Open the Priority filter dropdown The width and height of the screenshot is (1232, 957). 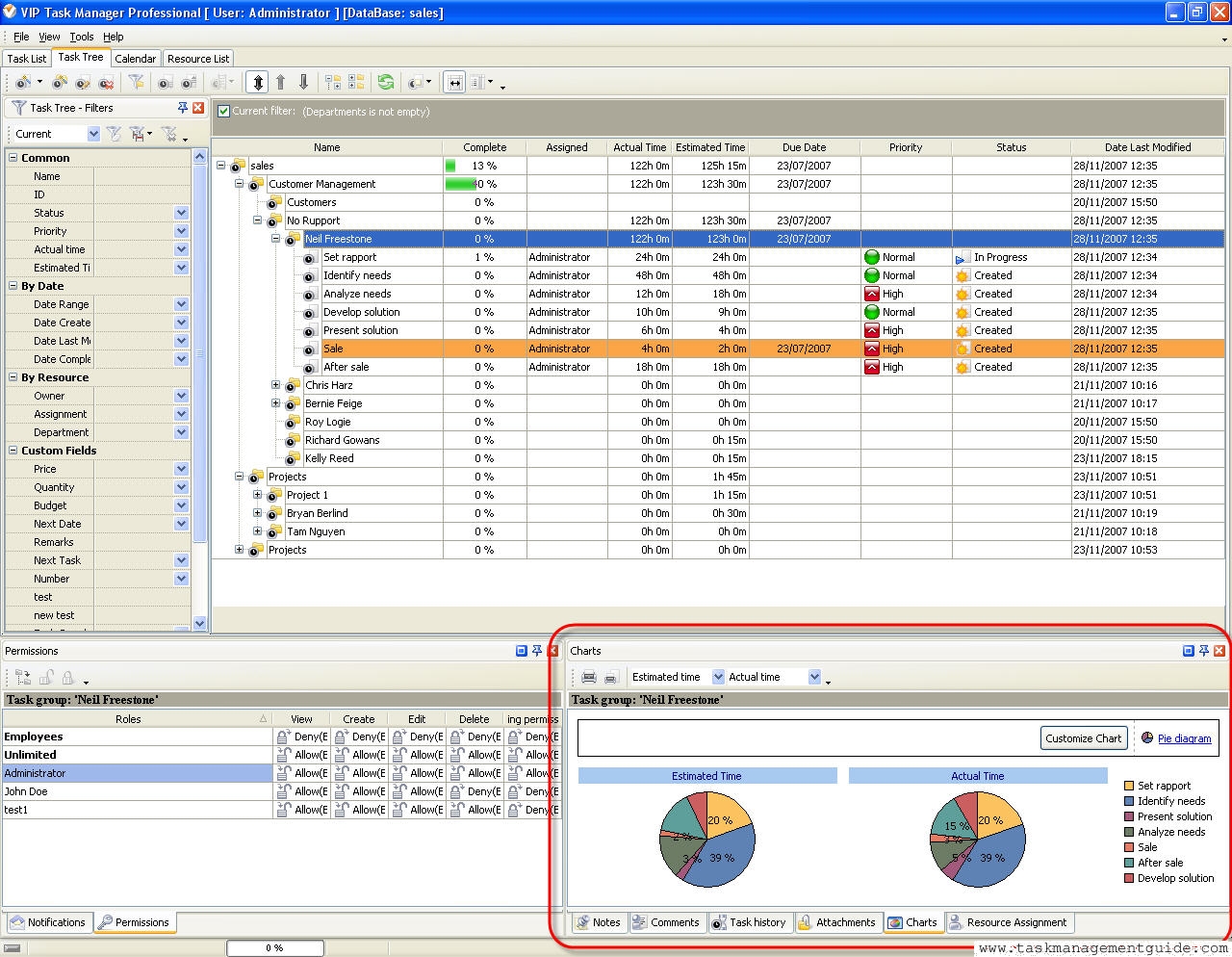pos(181,231)
